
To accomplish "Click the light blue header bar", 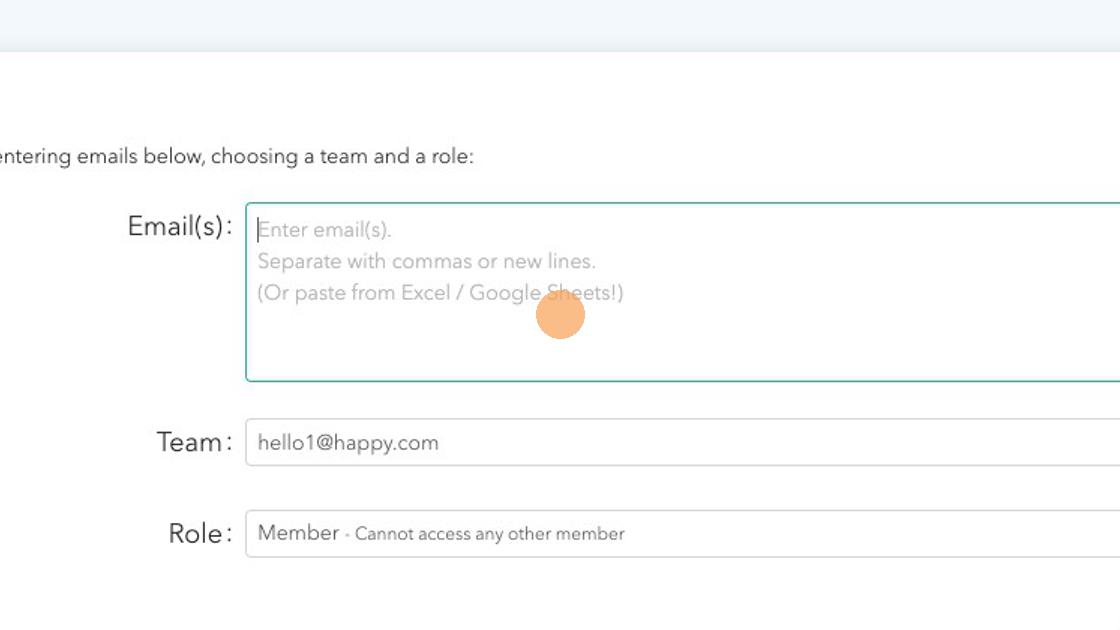I will [x=560, y=25].
